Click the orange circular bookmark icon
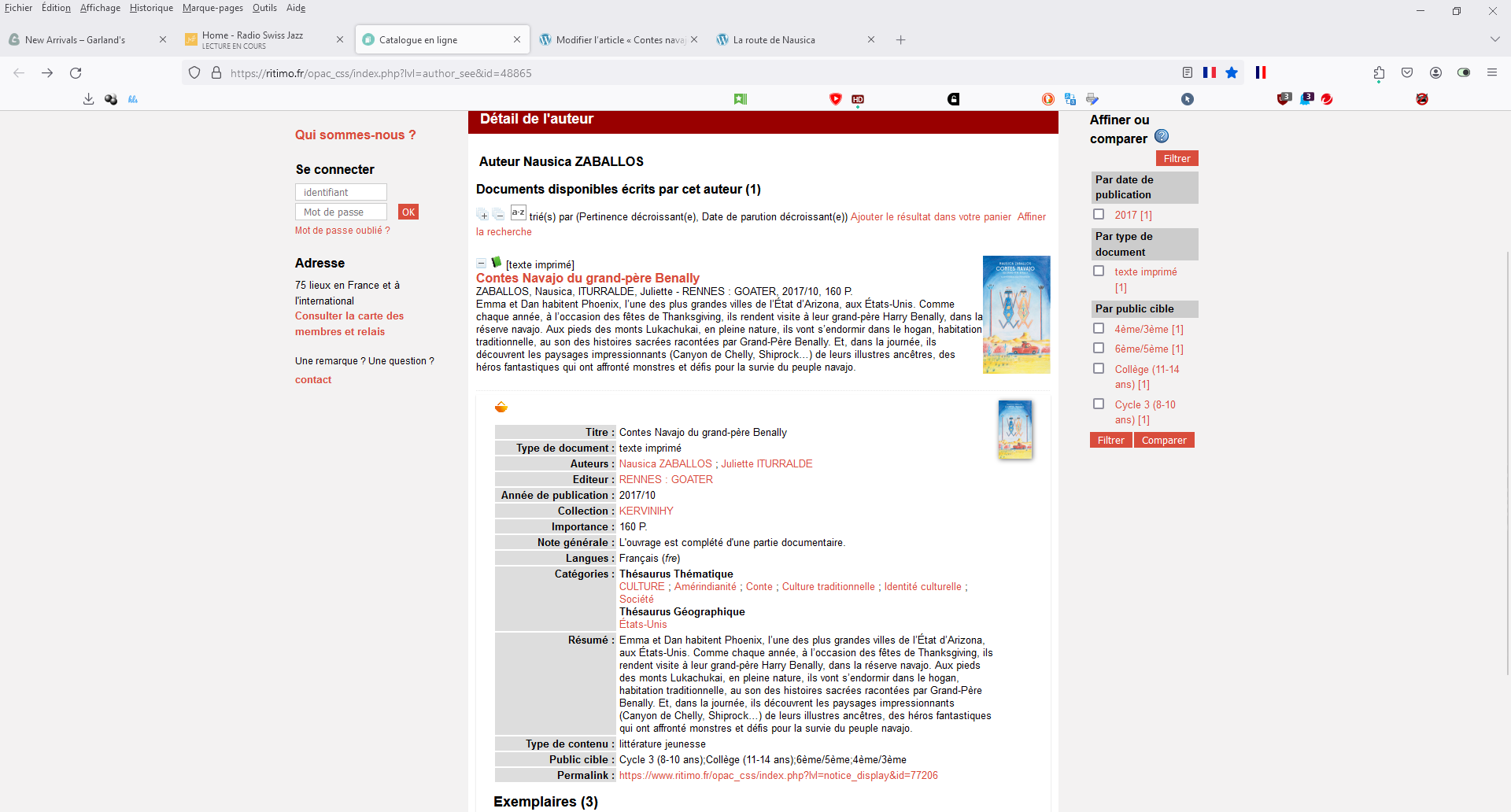This screenshot has width=1511, height=812. (x=1048, y=99)
